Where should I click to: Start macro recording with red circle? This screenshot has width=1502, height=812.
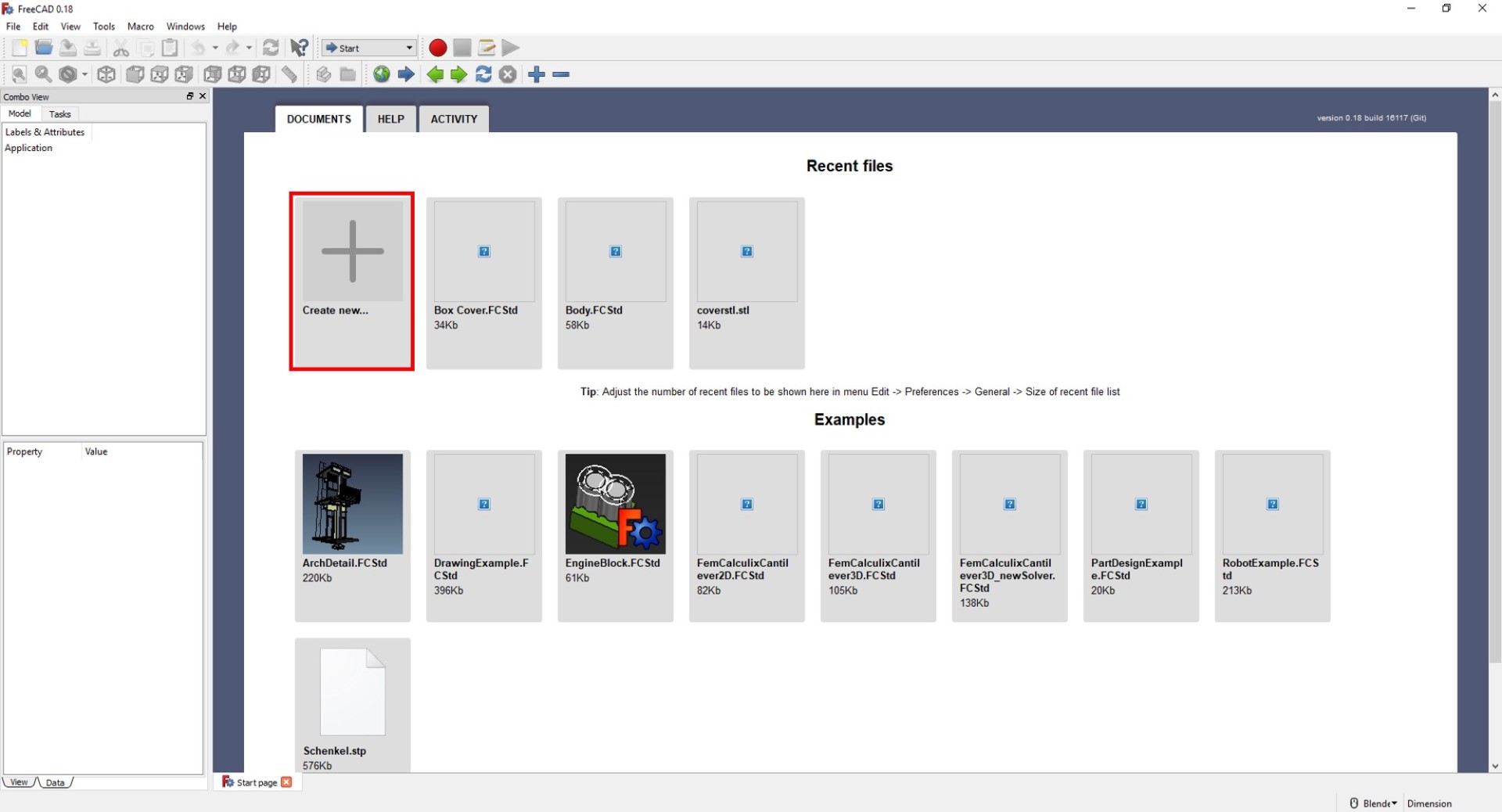point(438,48)
